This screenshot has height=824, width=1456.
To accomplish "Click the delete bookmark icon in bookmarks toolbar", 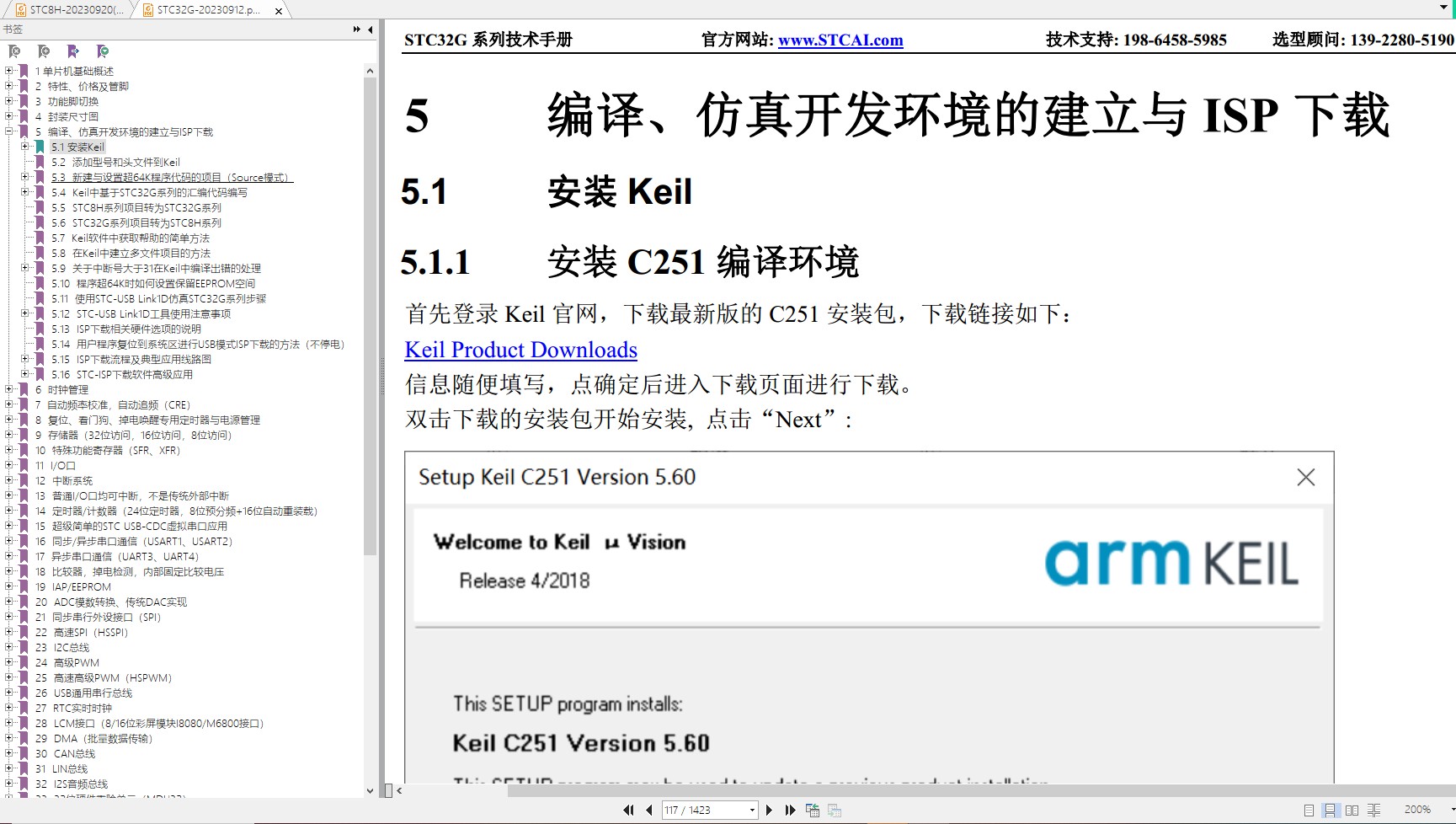I will click(x=14, y=51).
